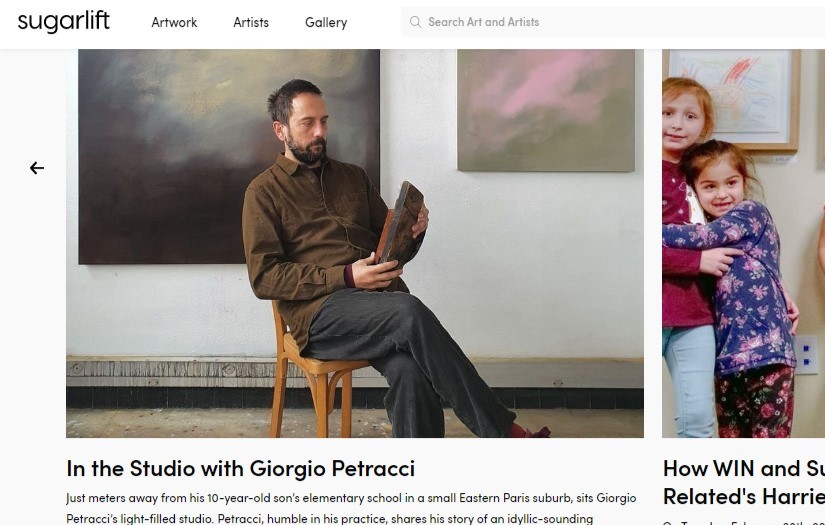Viewport: 825px width, 525px height.
Task: Open the Artists navigation item
Action: point(251,22)
